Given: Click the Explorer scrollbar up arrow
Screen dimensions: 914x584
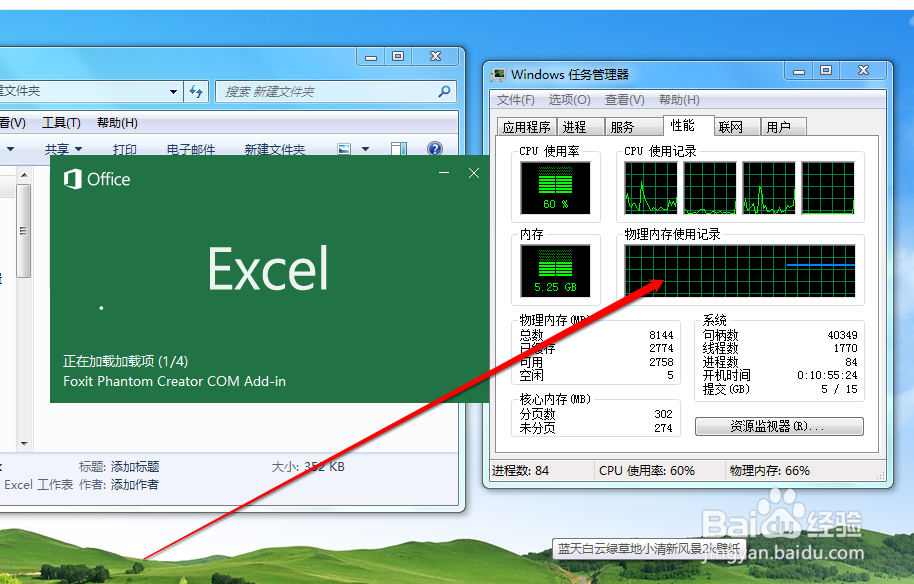Looking at the screenshot, I should point(24,175).
